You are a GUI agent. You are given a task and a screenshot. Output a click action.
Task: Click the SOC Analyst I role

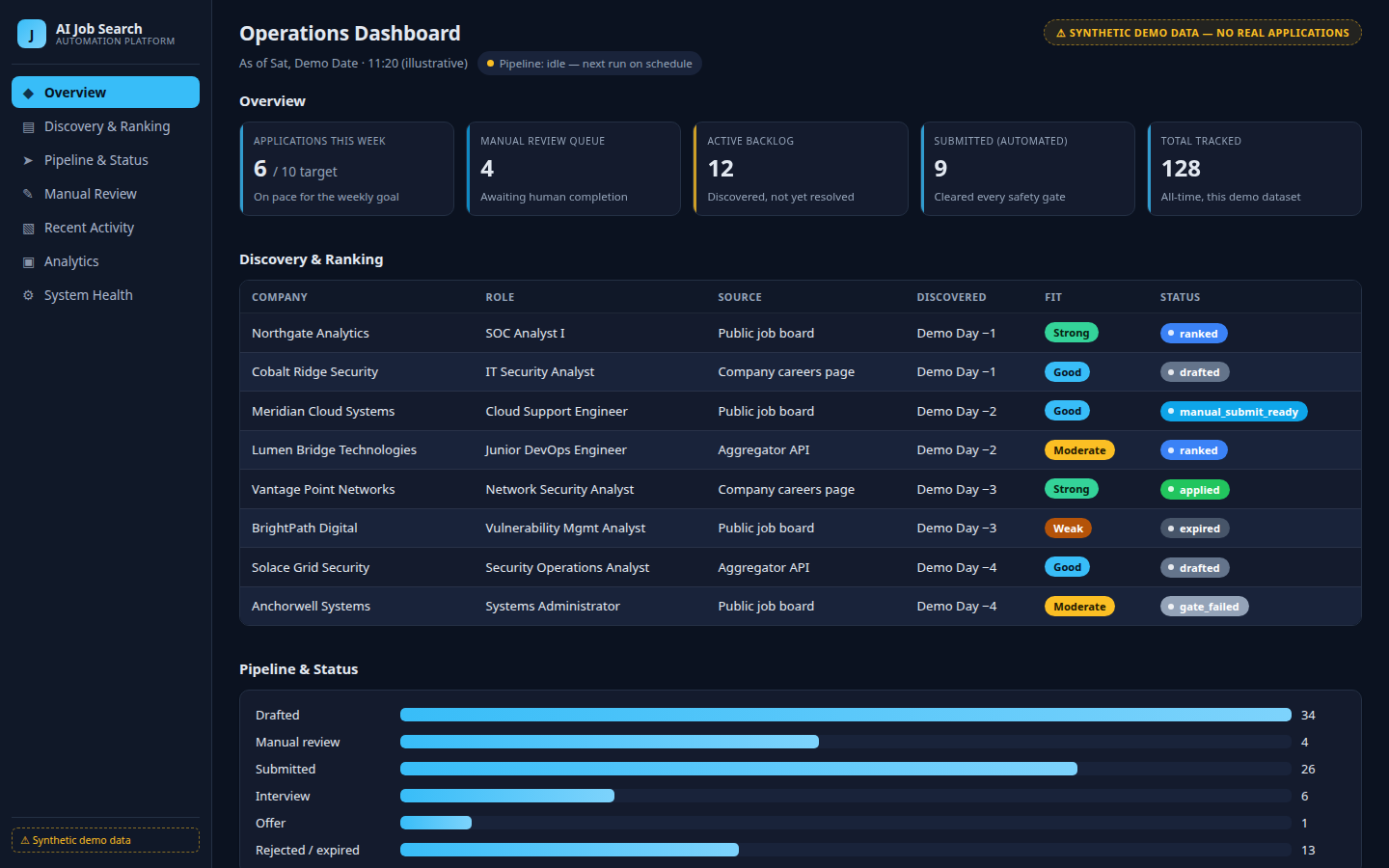click(x=525, y=334)
